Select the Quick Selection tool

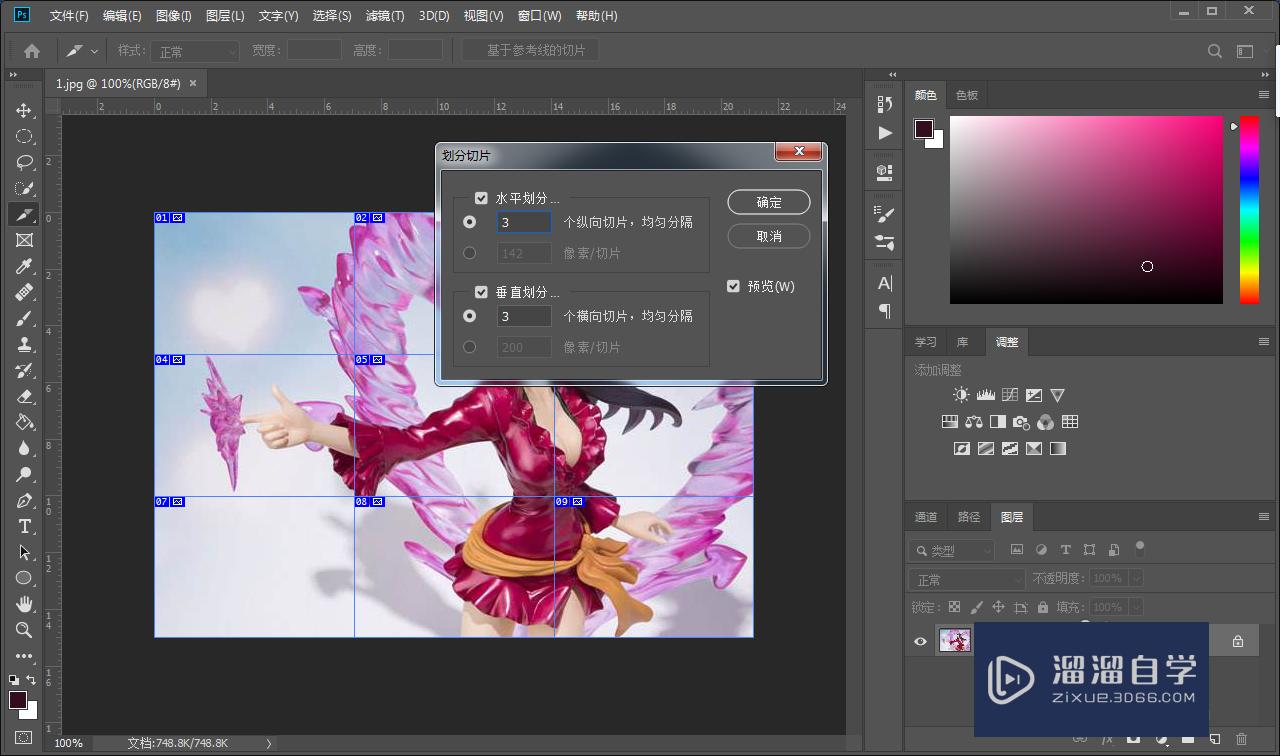[x=24, y=188]
